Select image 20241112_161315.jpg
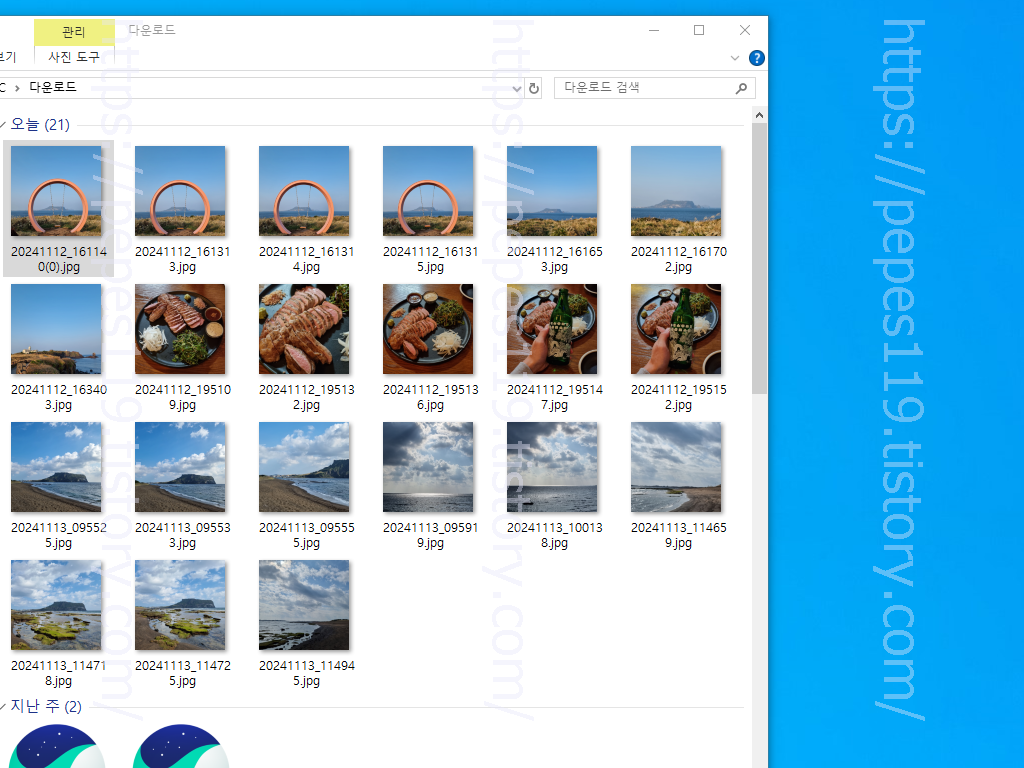Image resolution: width=1024 pixels, height=768 pixels. tap(428, 191)
